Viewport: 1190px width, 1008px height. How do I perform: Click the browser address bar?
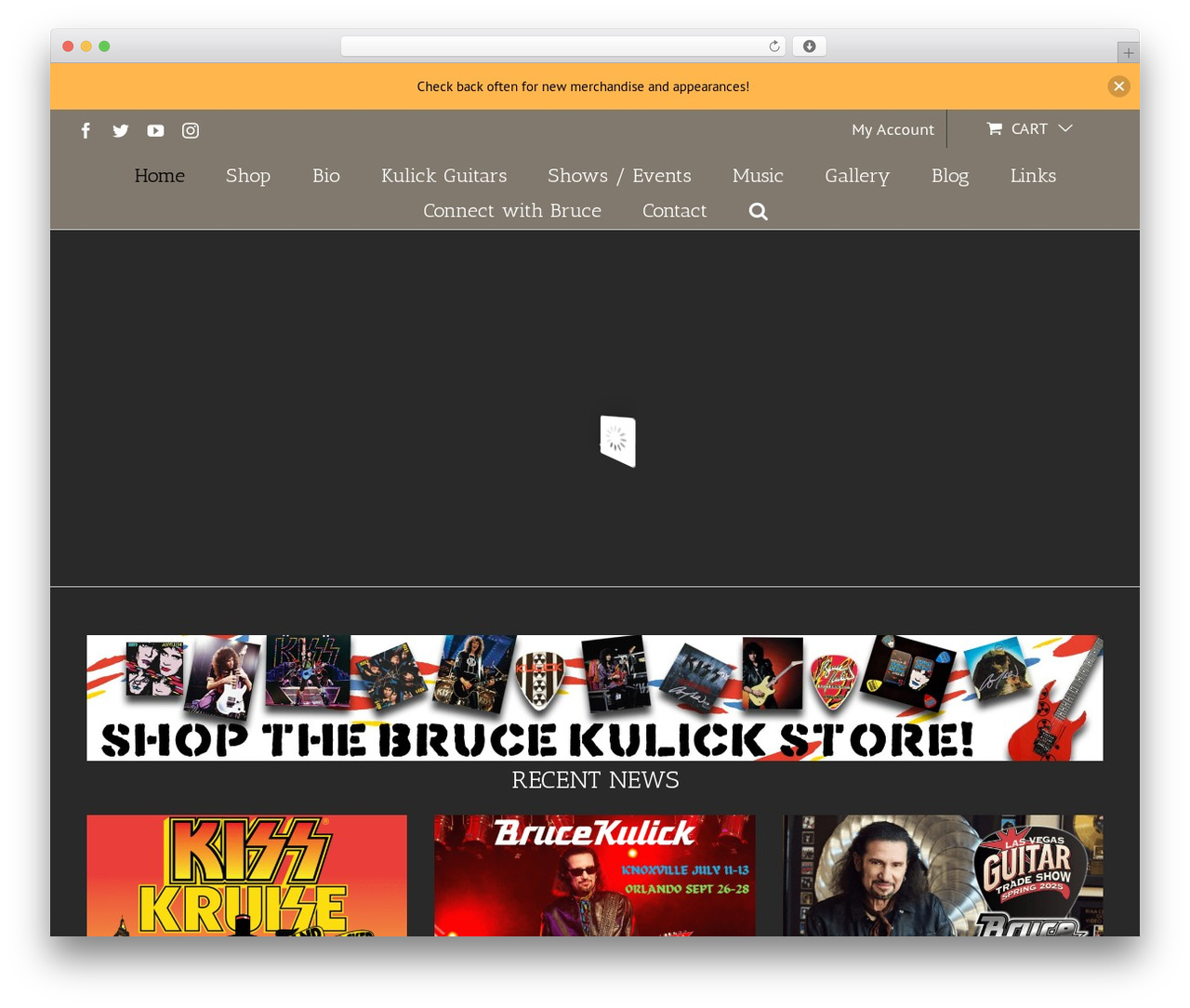pos(562,46)
